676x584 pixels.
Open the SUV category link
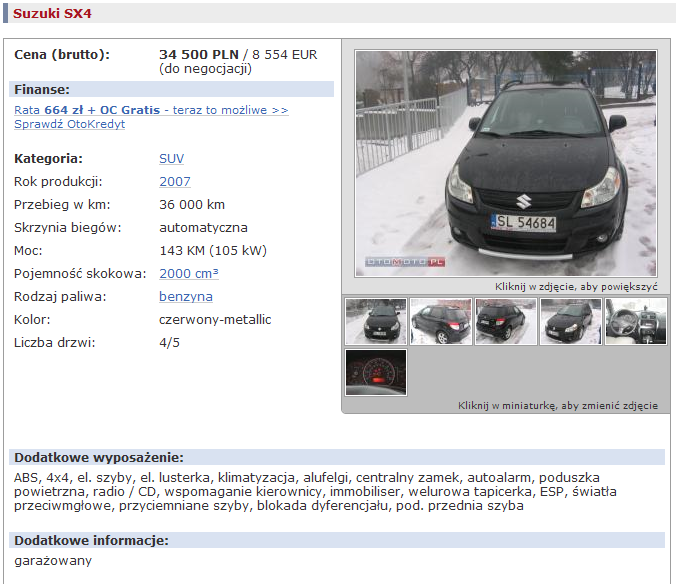[x=172, y=159]
